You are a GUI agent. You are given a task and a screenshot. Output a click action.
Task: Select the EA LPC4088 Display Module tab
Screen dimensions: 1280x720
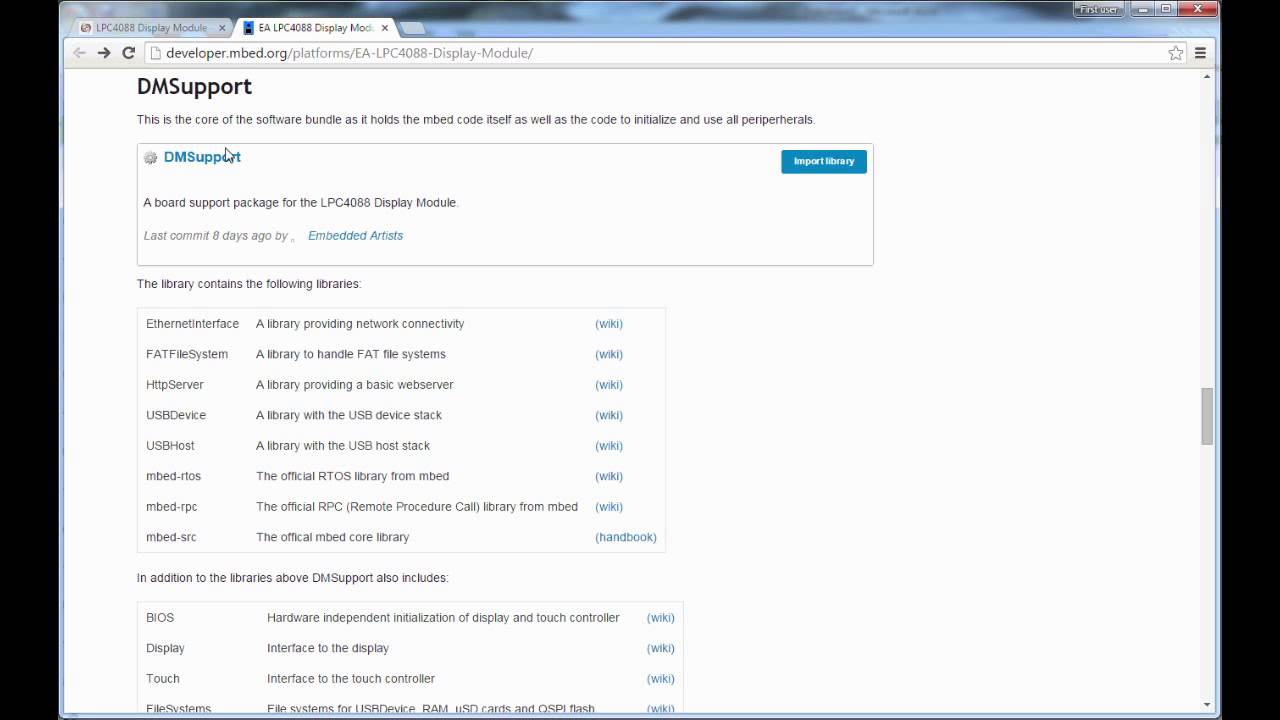(315, 28)
